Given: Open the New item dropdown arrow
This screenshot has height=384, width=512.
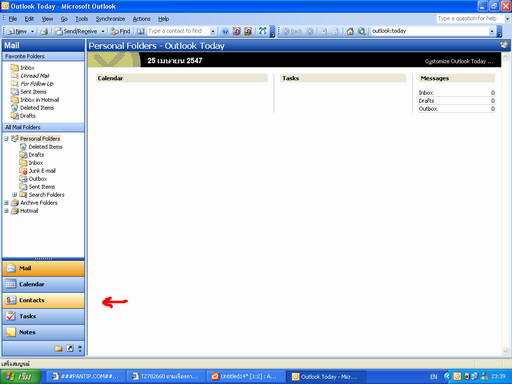Looking at the screenshot, I should click(x=32, y=31).
